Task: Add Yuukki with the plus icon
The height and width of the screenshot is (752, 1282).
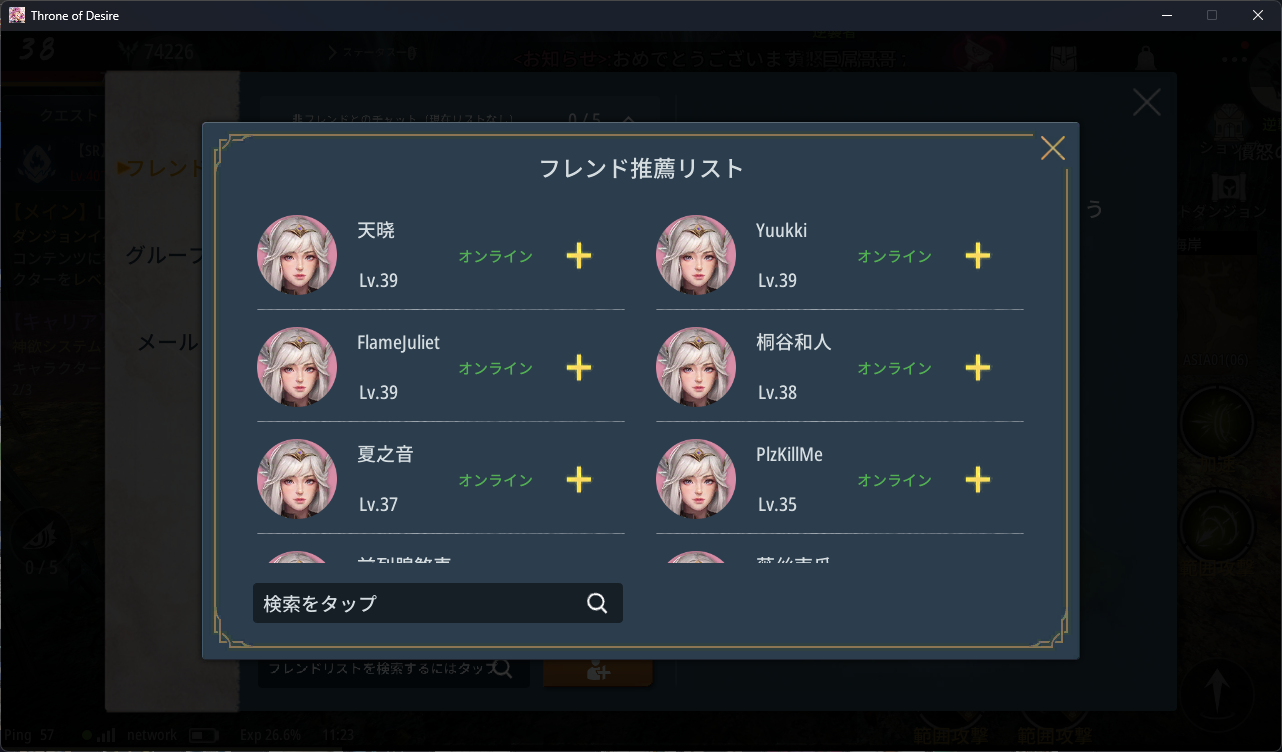Action: click(978, 256)
